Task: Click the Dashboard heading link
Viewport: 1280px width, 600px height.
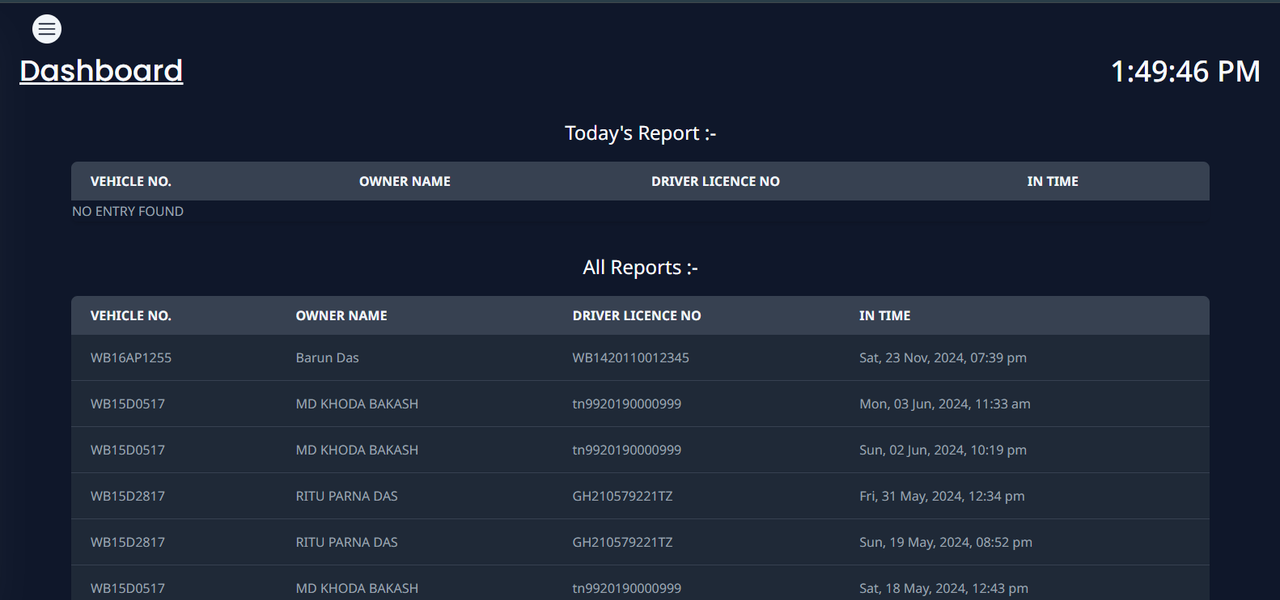Action: pyautogui.click(x=101, y=71)
